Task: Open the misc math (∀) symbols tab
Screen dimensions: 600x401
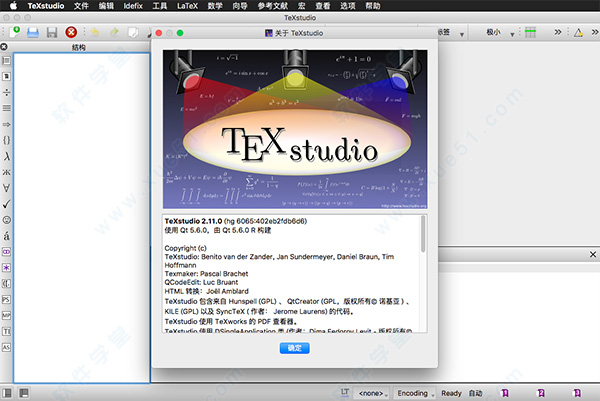Action: (x=7, y=188)
